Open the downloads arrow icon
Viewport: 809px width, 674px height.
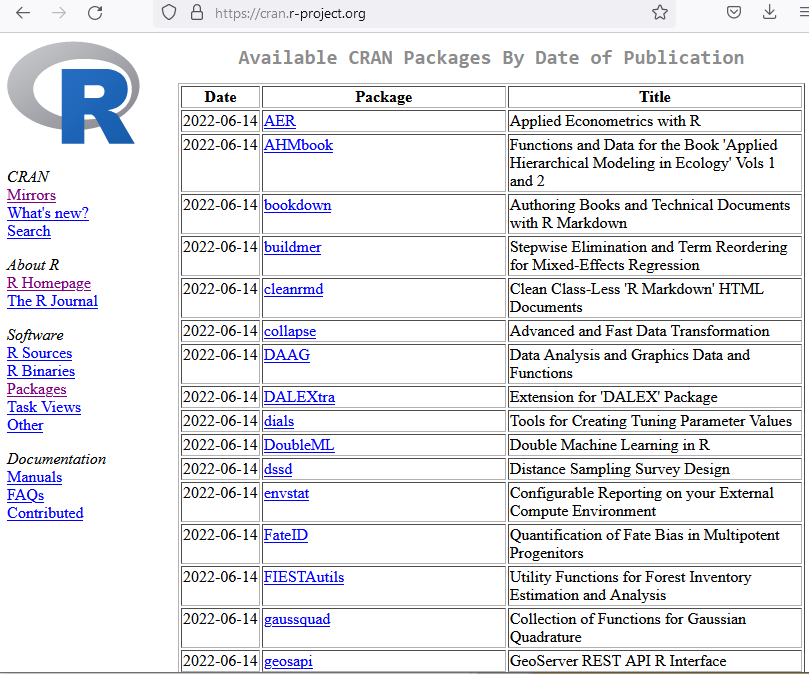coord(769,13)
